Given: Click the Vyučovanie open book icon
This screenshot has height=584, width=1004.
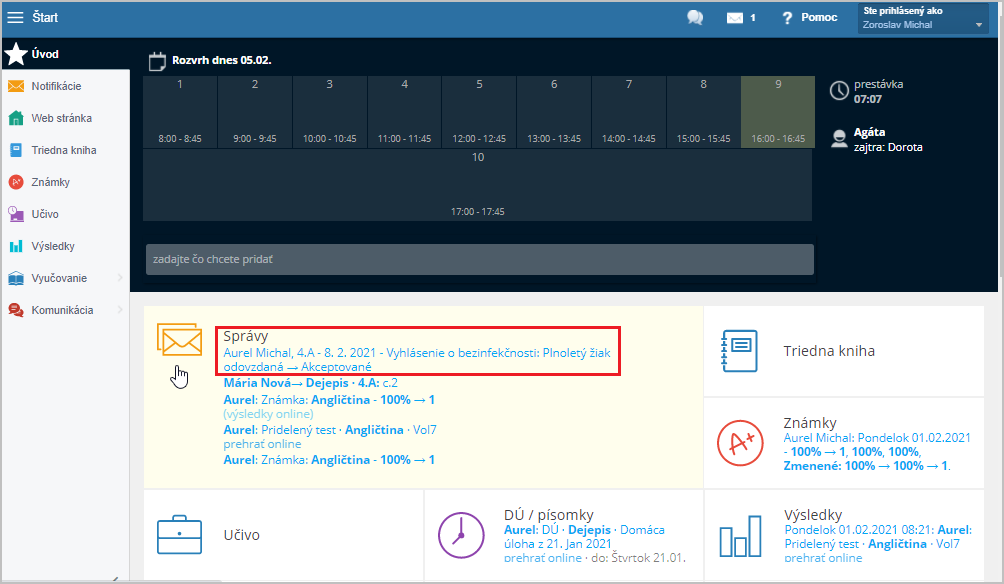Looking at the screenshot, I should click(x=16, y=278).
